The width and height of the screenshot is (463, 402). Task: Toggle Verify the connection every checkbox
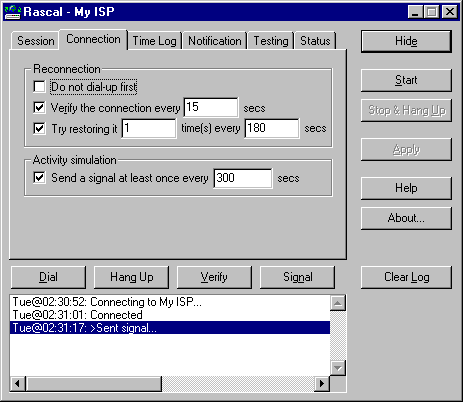(x=39, y=108)
